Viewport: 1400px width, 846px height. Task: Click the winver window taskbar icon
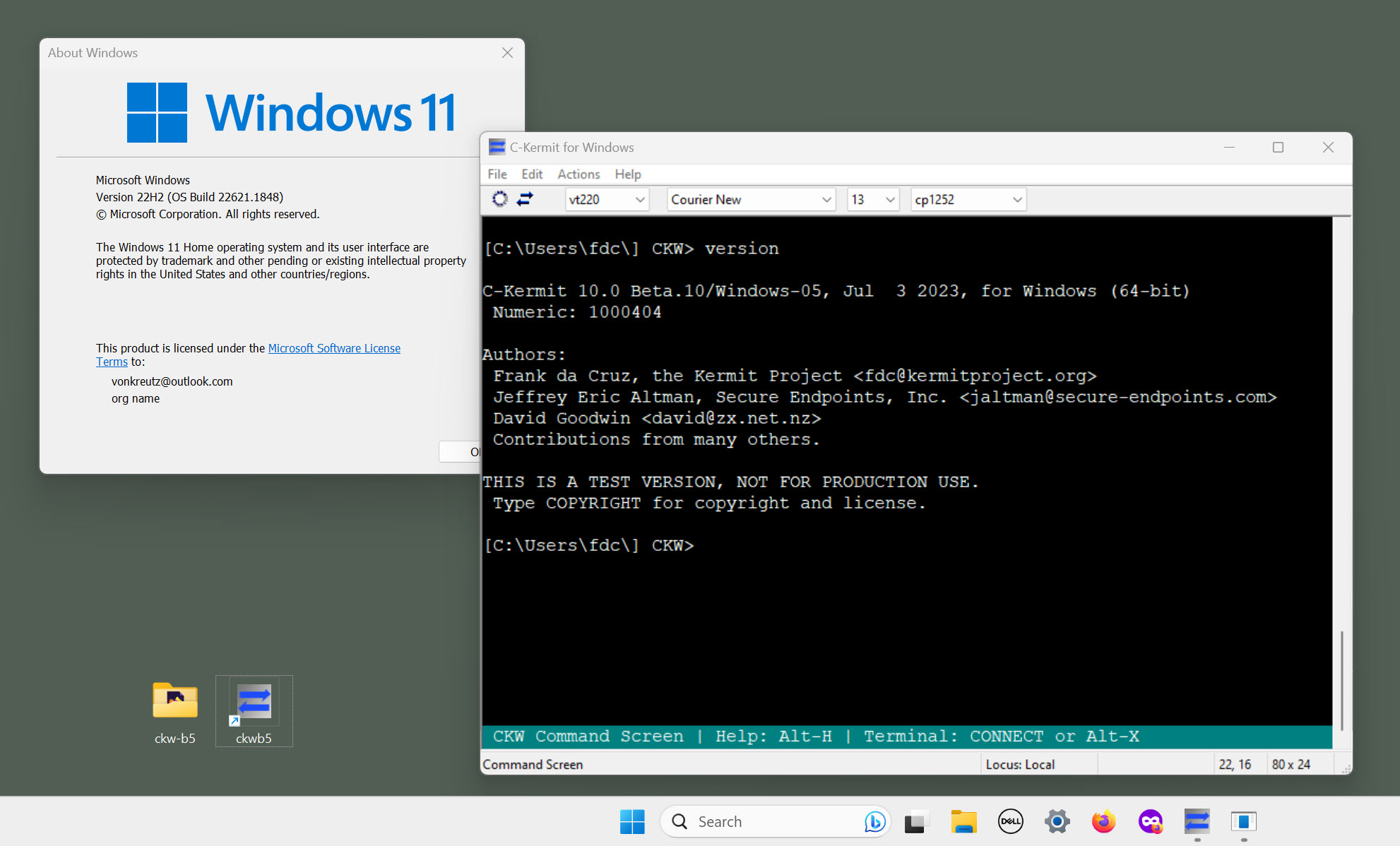[x=1243, y=821]
